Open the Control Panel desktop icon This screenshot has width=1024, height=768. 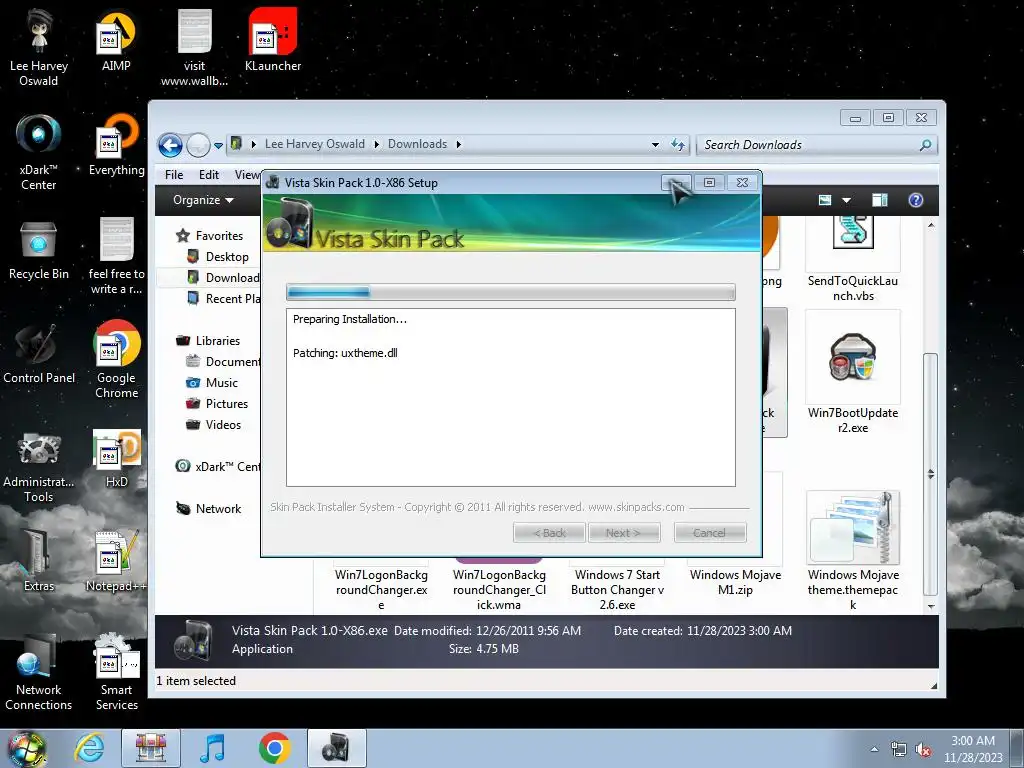tap(39, 354)
